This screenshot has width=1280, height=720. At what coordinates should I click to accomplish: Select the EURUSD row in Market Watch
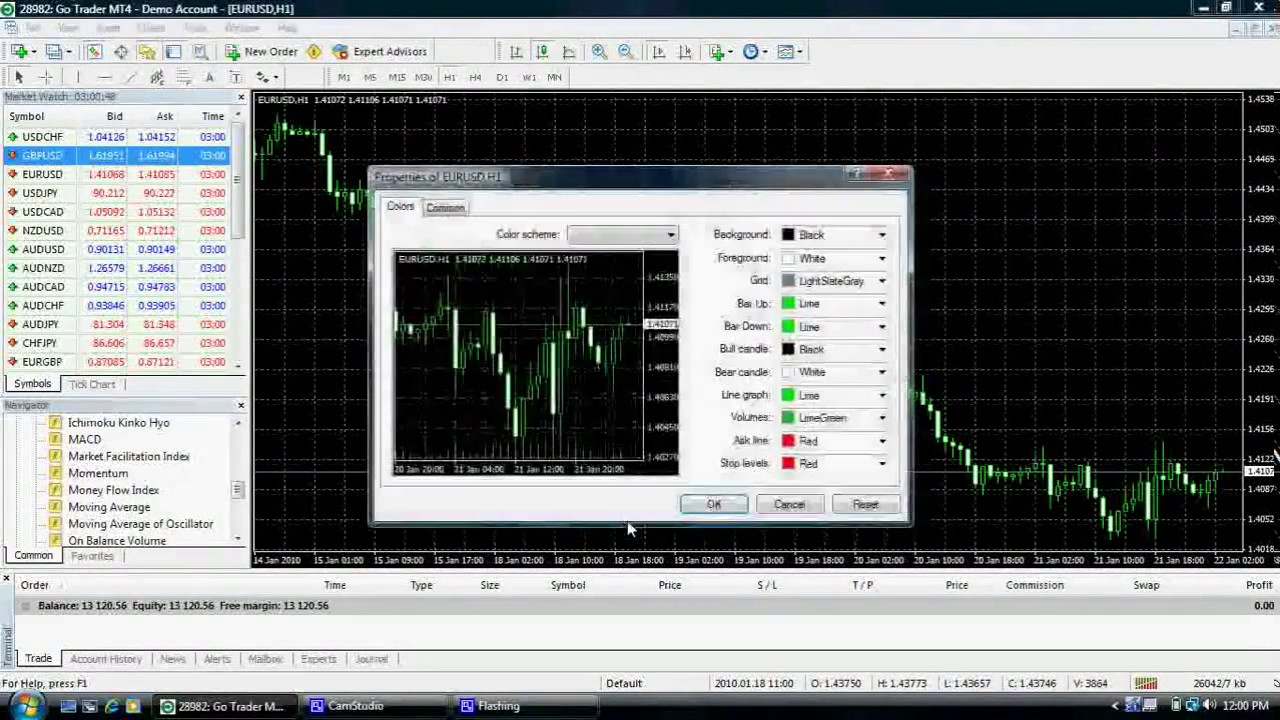click(116, 175)
